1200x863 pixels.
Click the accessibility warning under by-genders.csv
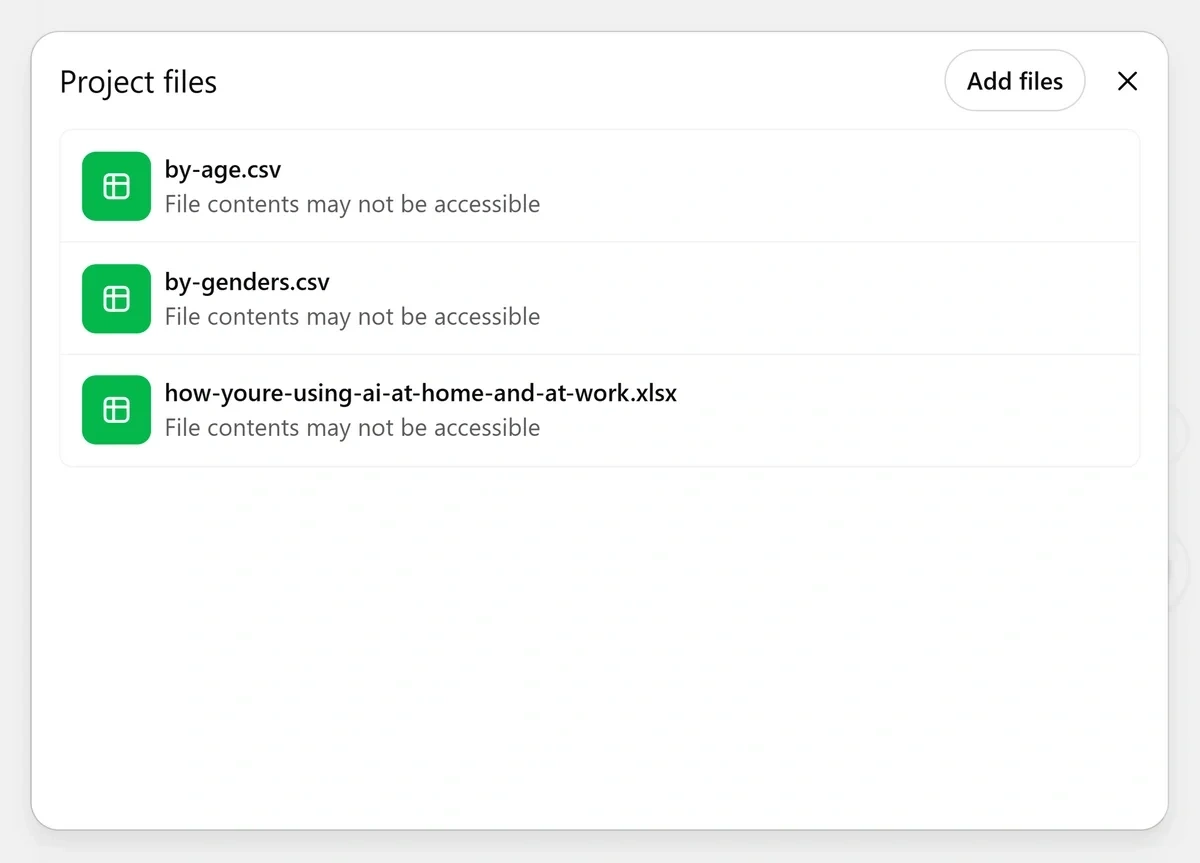[352, 317]
